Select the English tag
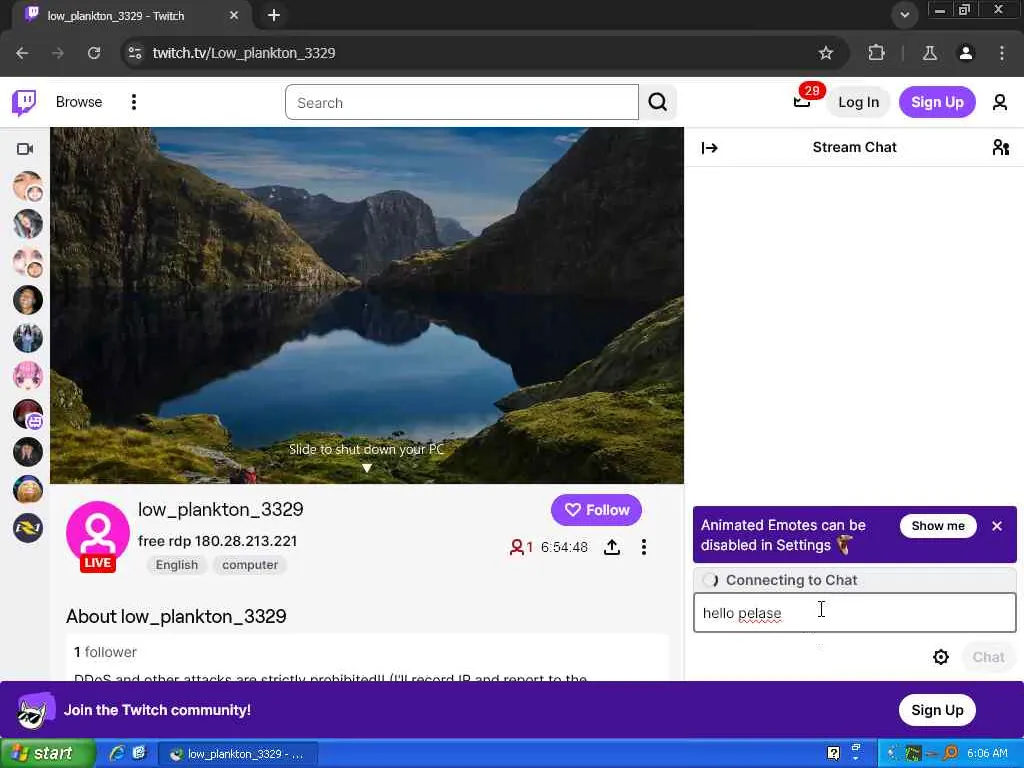 pos(176,565)
